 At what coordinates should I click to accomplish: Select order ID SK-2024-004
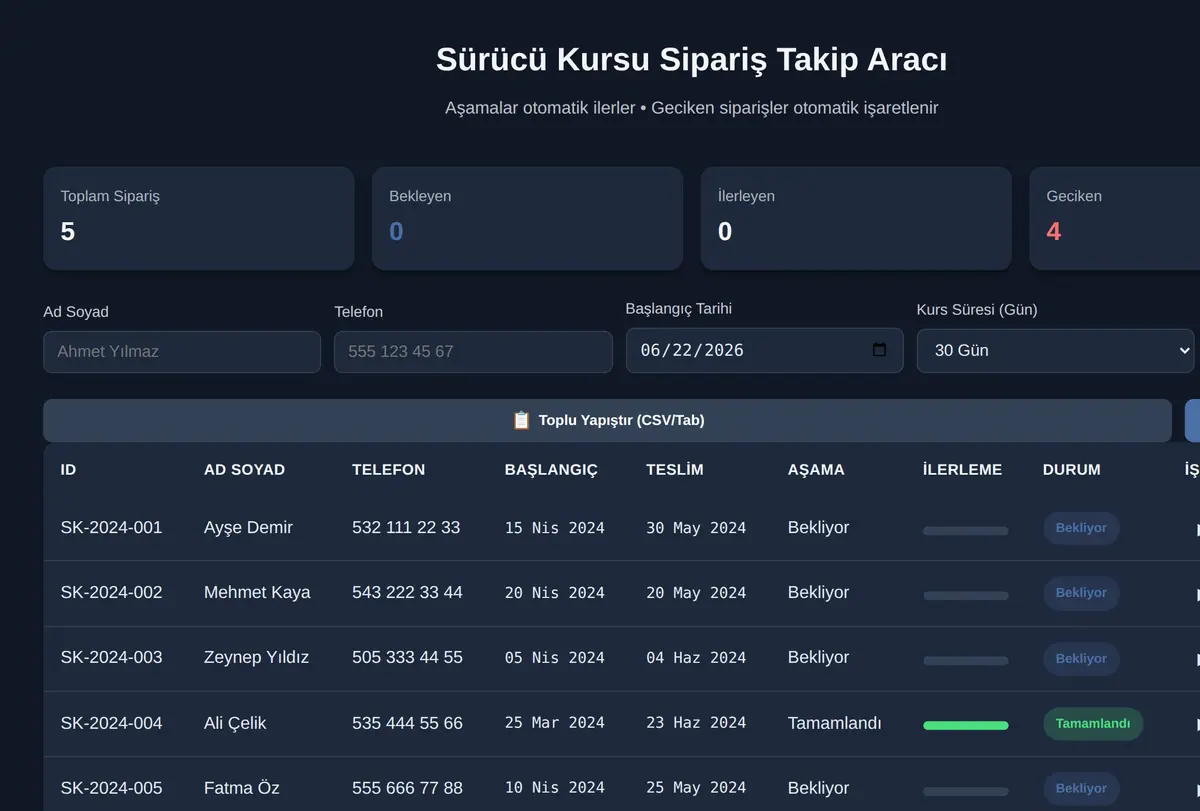tap(111, 723)
